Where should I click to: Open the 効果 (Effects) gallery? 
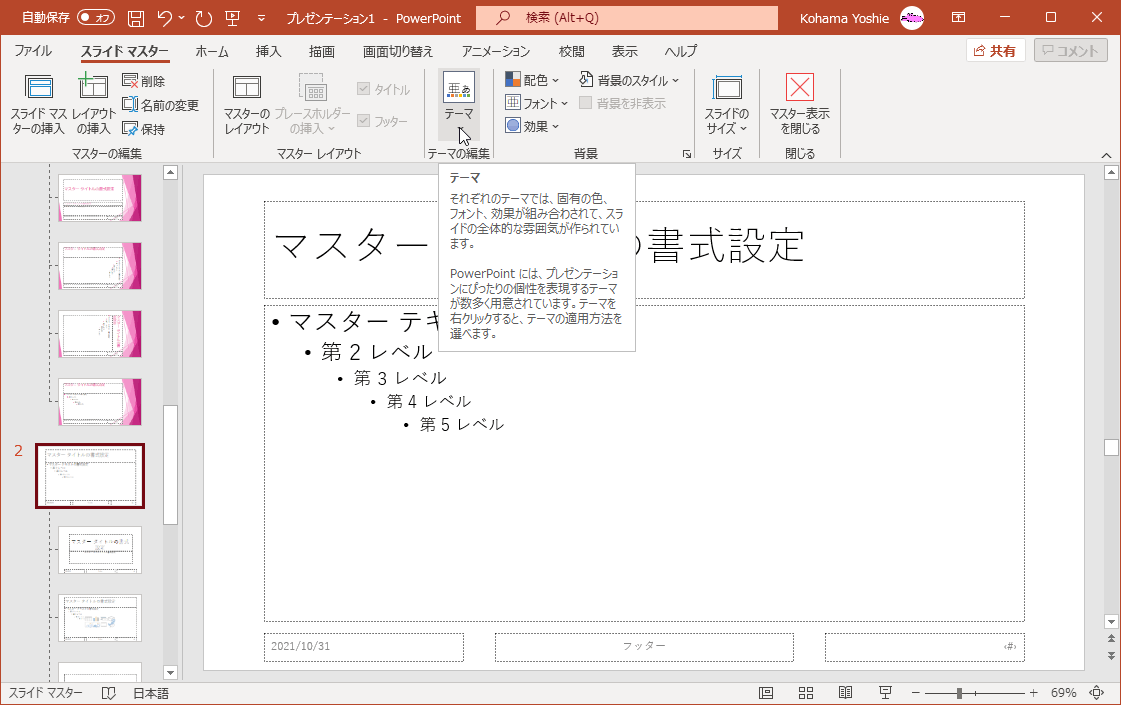(531, 126)
